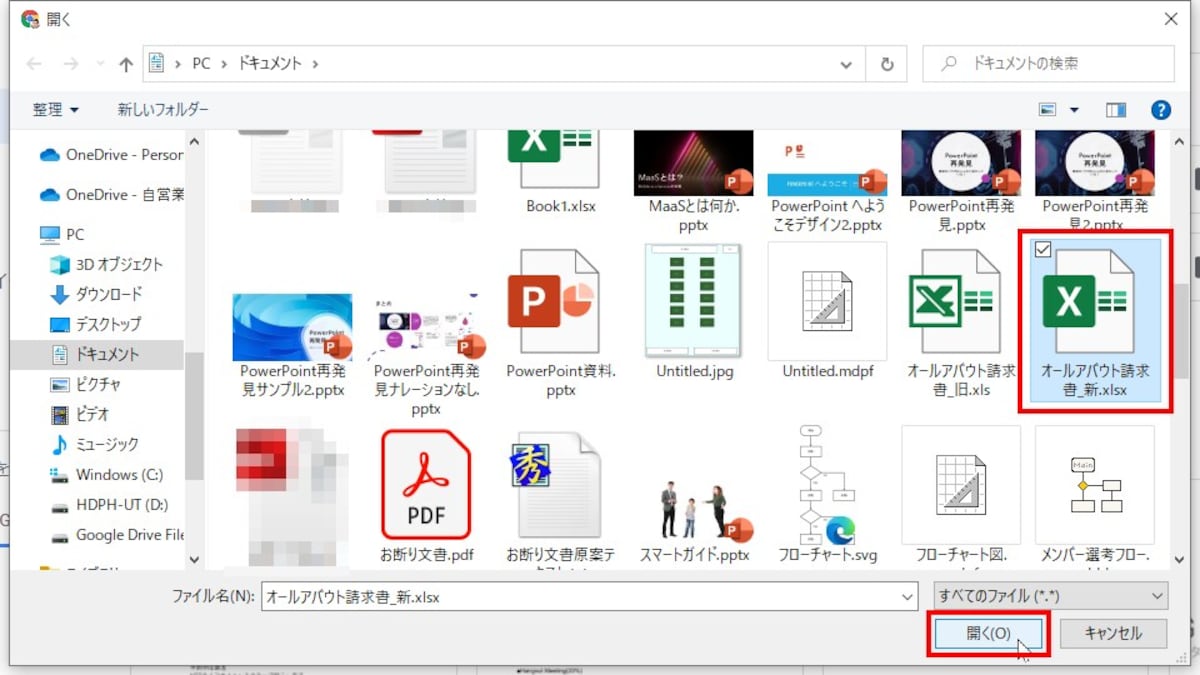Go up one folder level

[x=126, y=63]
